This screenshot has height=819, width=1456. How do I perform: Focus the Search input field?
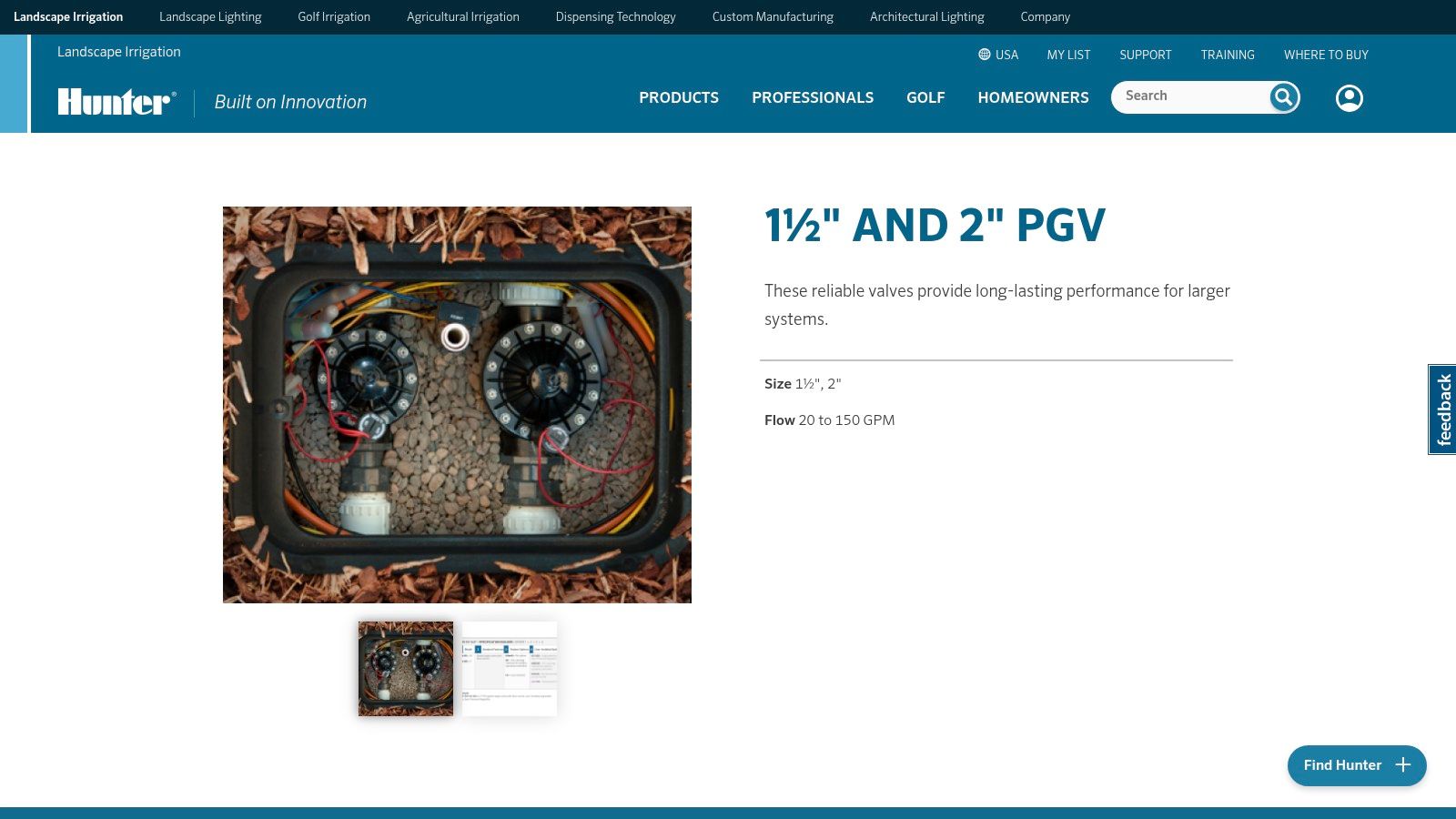coord(1192,96)
